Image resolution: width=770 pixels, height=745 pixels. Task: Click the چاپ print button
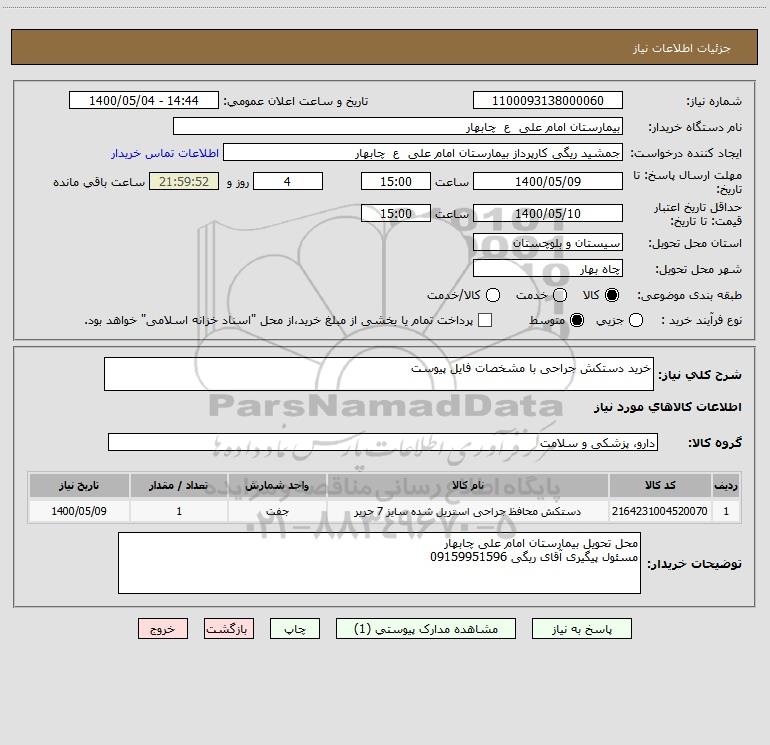[x=295, y=629]
